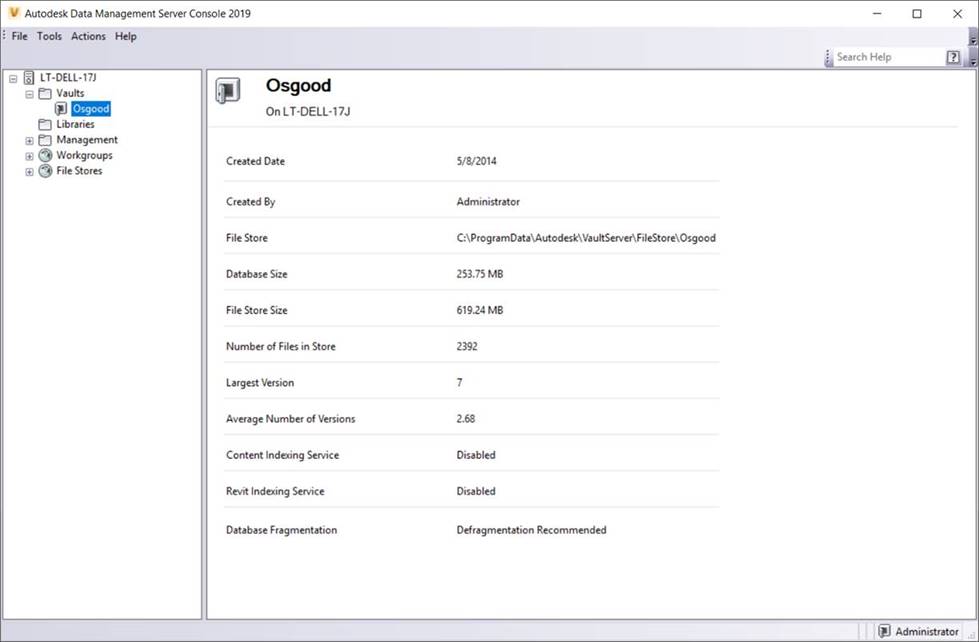Viewport: 979px width, 642px height.
Task: Click the File Store Size value 619.24 MB
Action: coord(480,310)
